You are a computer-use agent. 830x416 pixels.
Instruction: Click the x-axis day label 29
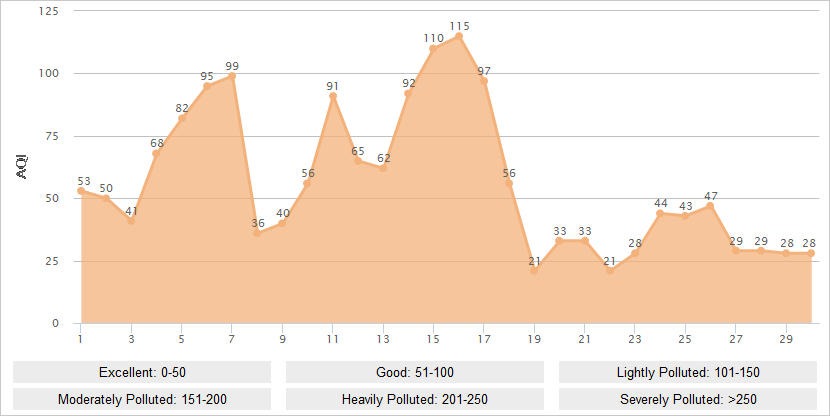pos(786,339)
